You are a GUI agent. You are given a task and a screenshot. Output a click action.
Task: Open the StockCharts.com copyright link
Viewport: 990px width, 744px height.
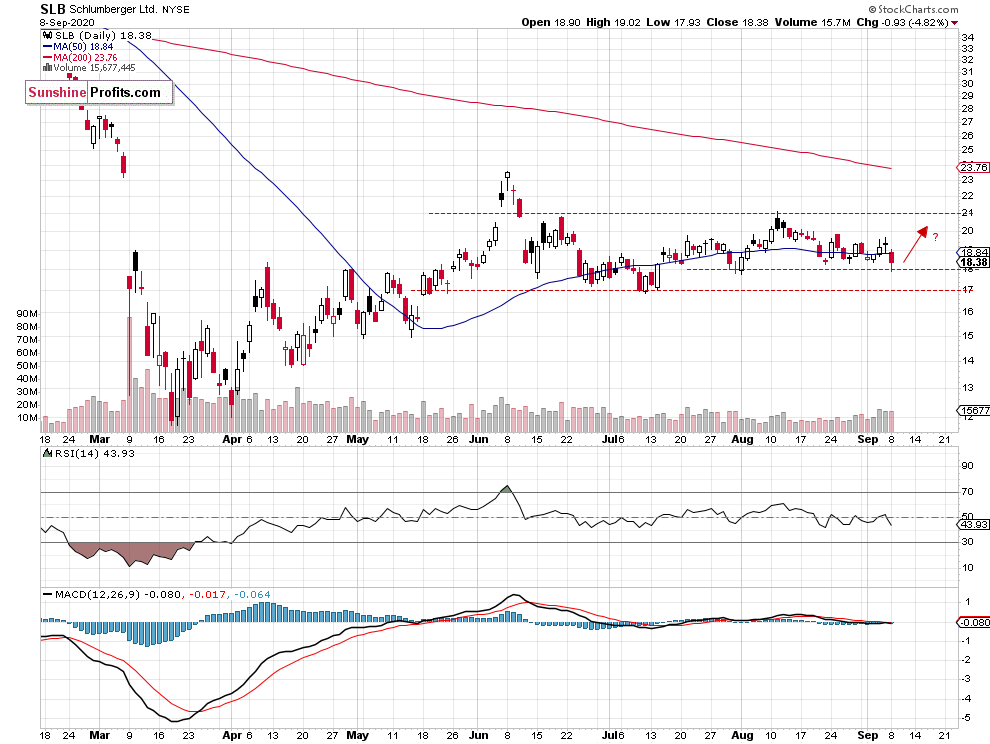(x=913, y=9)
